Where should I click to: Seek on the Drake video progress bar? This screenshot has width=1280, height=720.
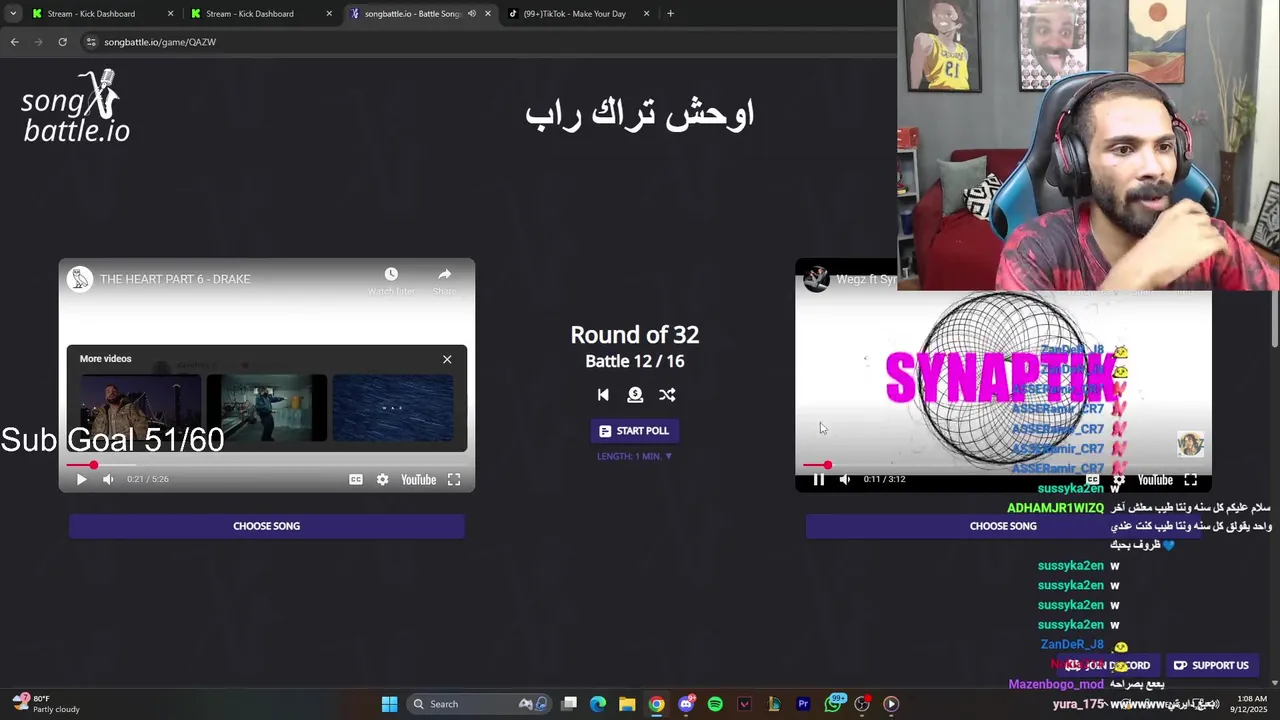[x=267, y=465]
